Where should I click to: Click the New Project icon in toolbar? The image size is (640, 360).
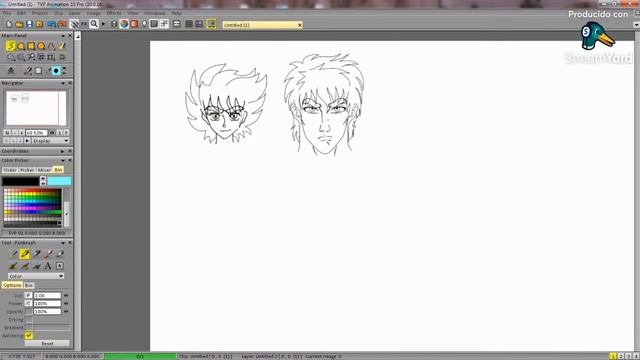click(x=9, y=24)
